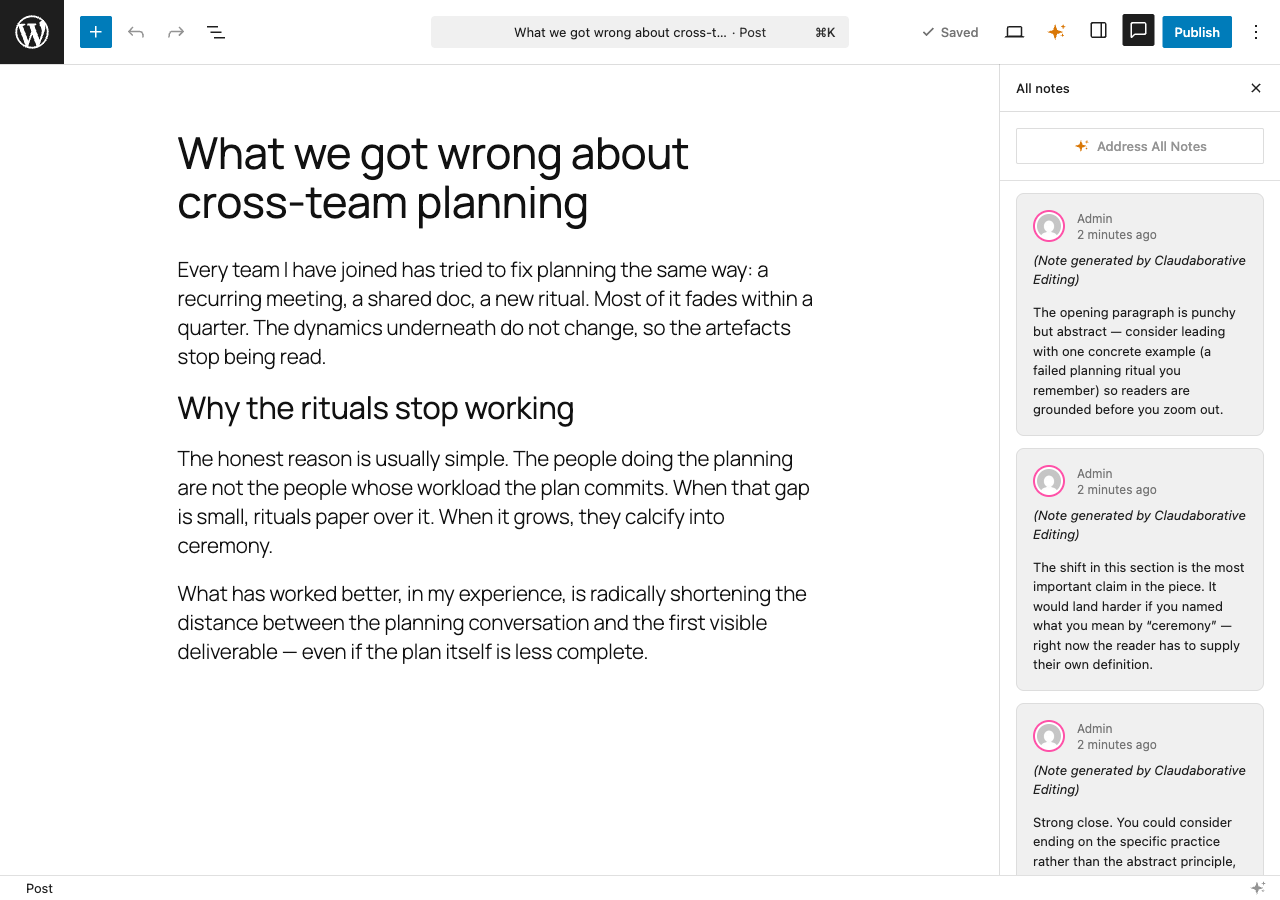The image size is (1280, 900).
Task: Undo the last change
Action: tap(136, 31)
